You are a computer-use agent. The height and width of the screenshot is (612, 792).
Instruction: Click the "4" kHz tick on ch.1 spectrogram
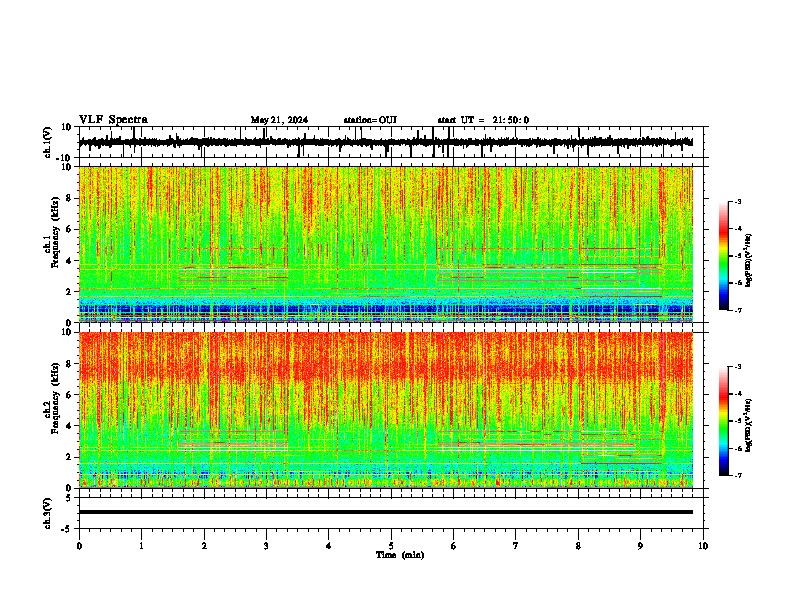tap(70, 261)
